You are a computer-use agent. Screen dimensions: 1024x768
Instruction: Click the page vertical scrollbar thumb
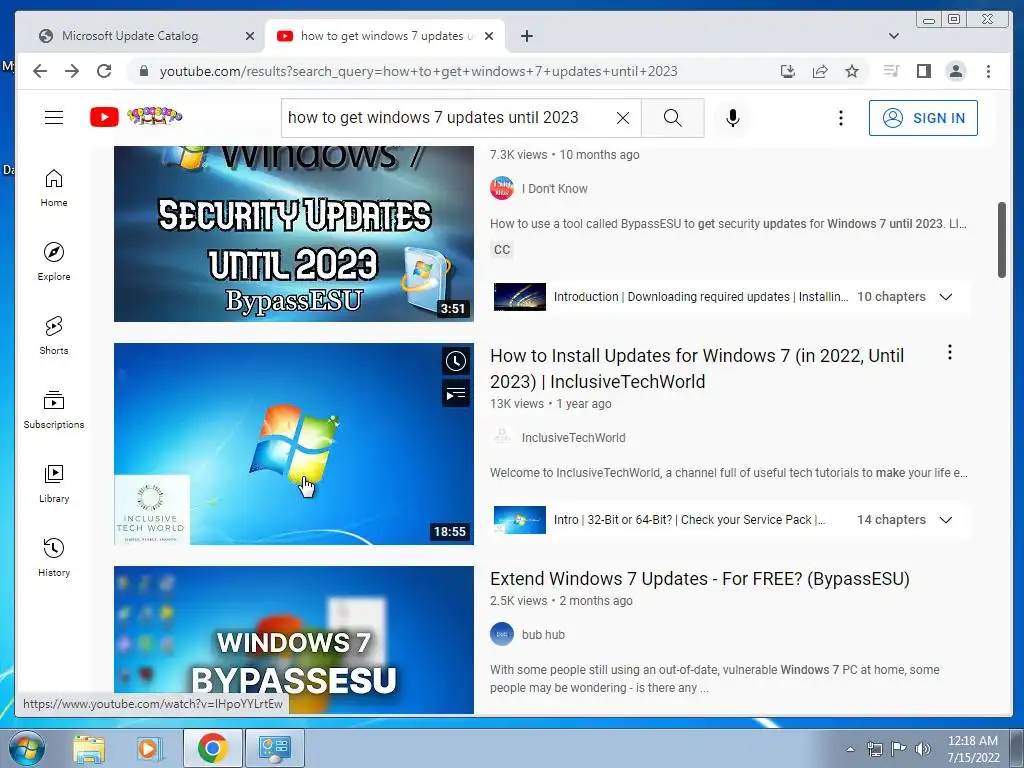1001,240
